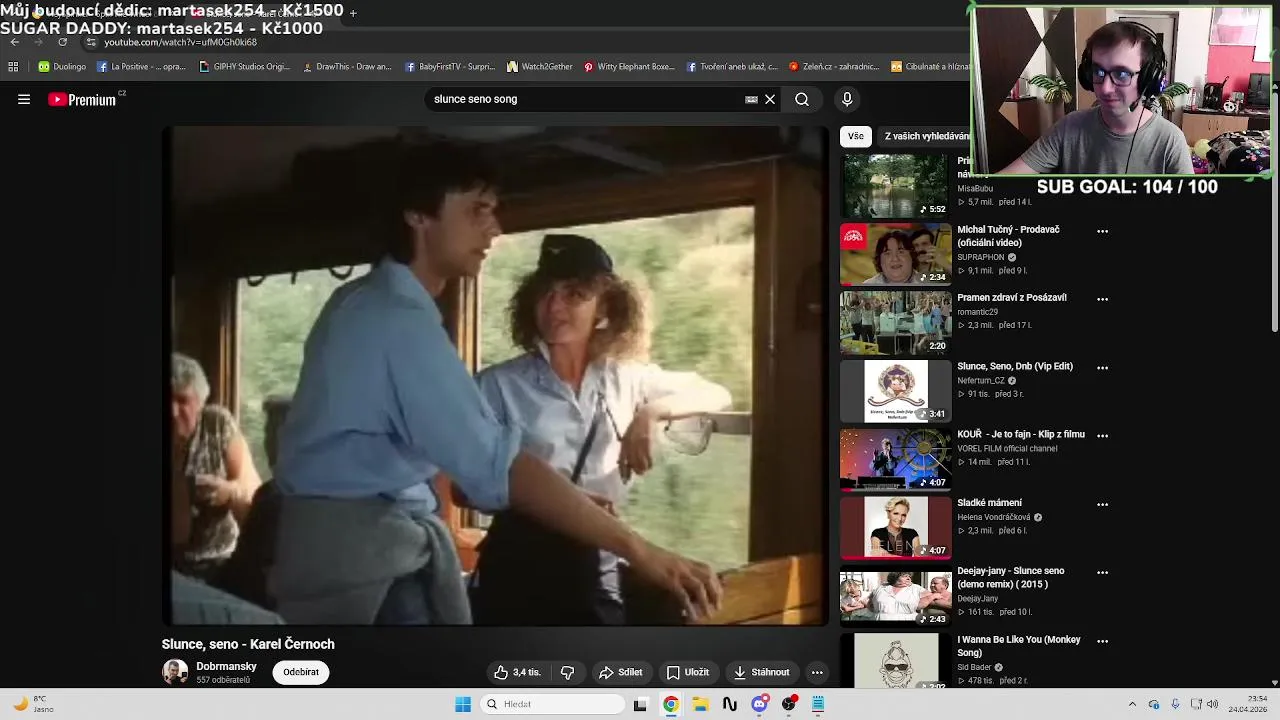Click Helena Vondráčková channel name
This screenshot has width=1280, height=720.
pyautogui.click(x=993, y=517)
